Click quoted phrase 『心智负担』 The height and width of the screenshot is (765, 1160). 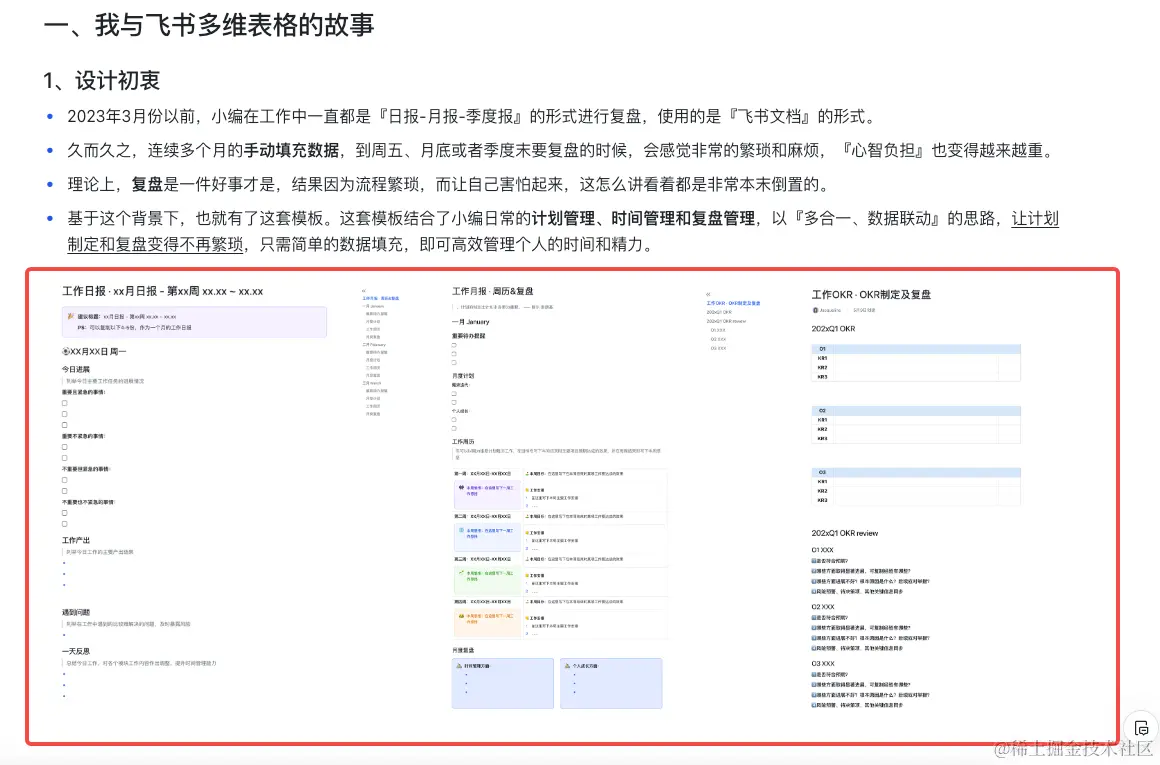click(x=884, y=150)
